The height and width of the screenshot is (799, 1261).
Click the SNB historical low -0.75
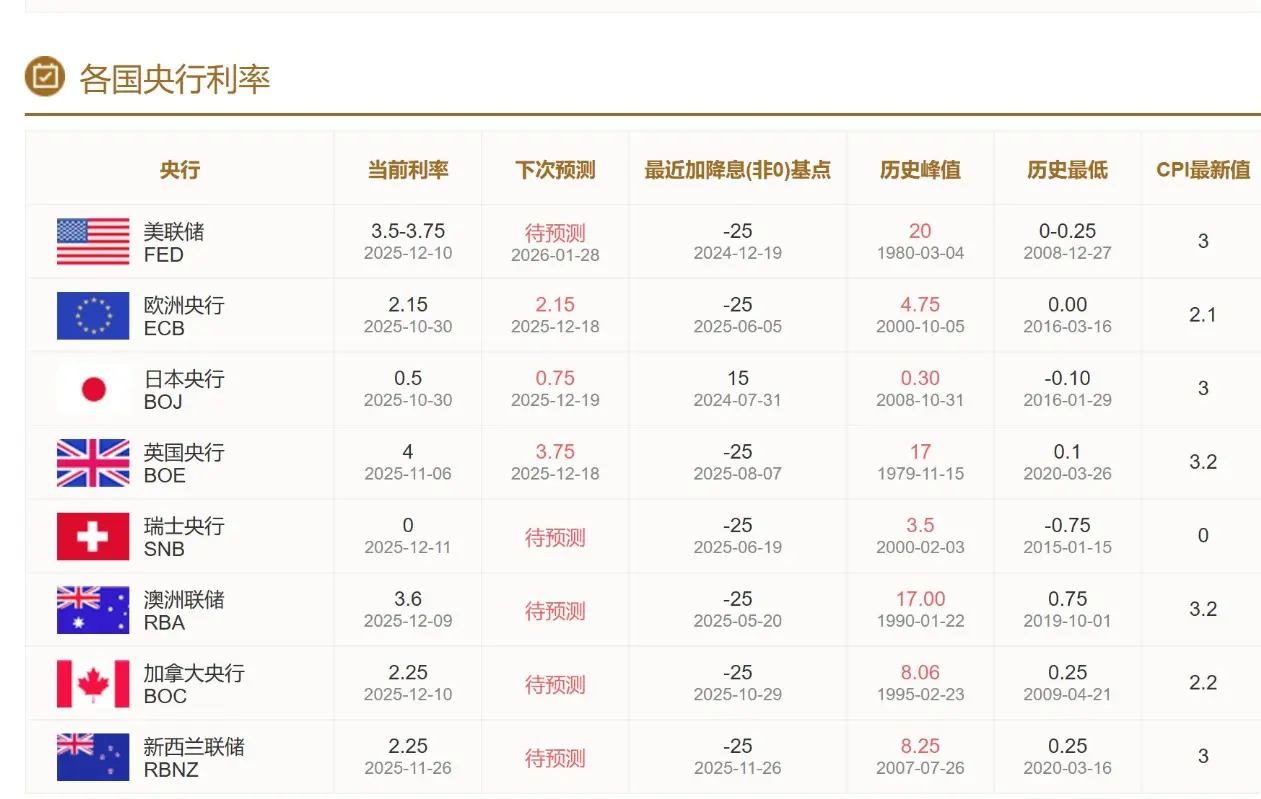(1067, 526)
